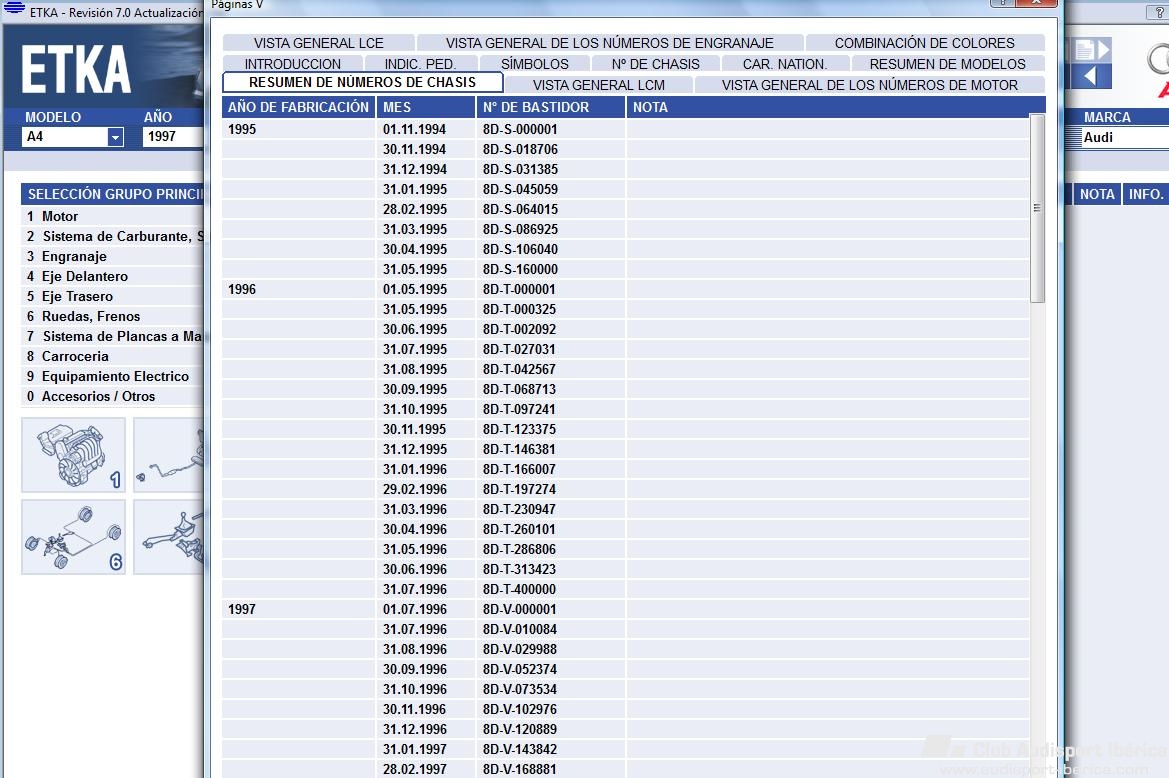Open the Motor group thumbnail numbered 1

73,455
